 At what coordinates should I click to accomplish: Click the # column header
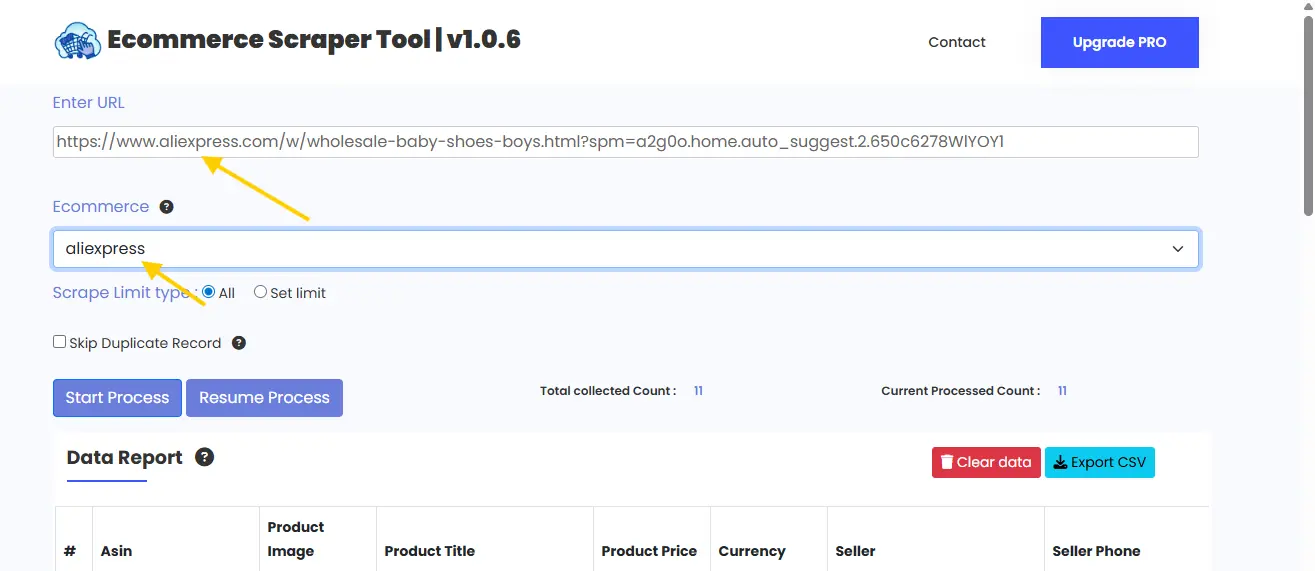(70, 551)
